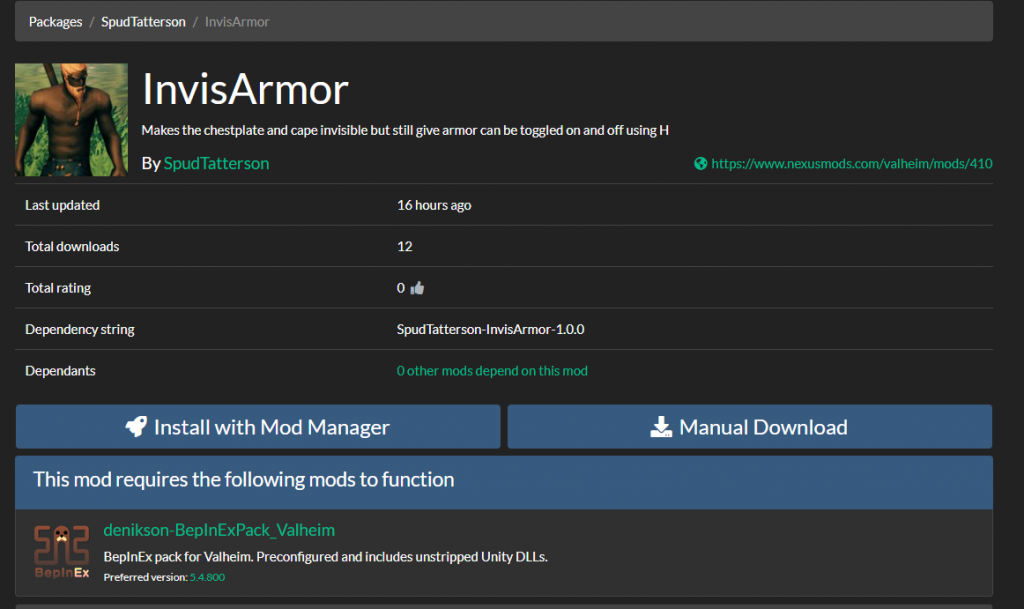Click the 'Last updated' row label

(62, 205)
